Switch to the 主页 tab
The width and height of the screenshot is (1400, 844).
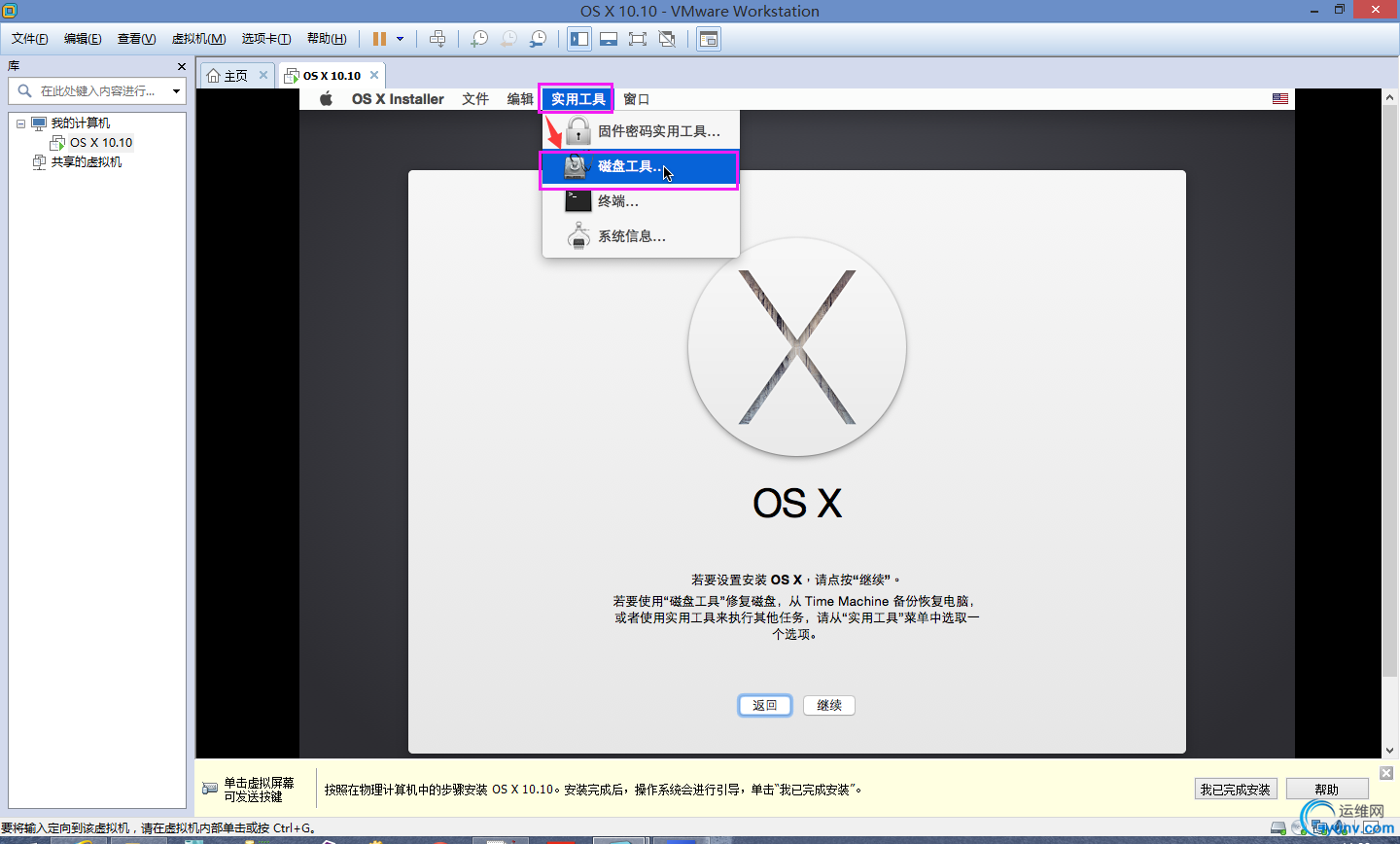coord(237,75)
